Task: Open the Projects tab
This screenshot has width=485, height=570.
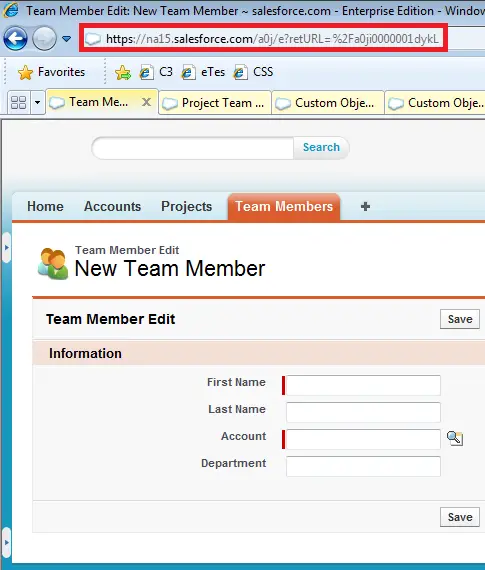Action: pyautogui.click(x=187, y=206)
